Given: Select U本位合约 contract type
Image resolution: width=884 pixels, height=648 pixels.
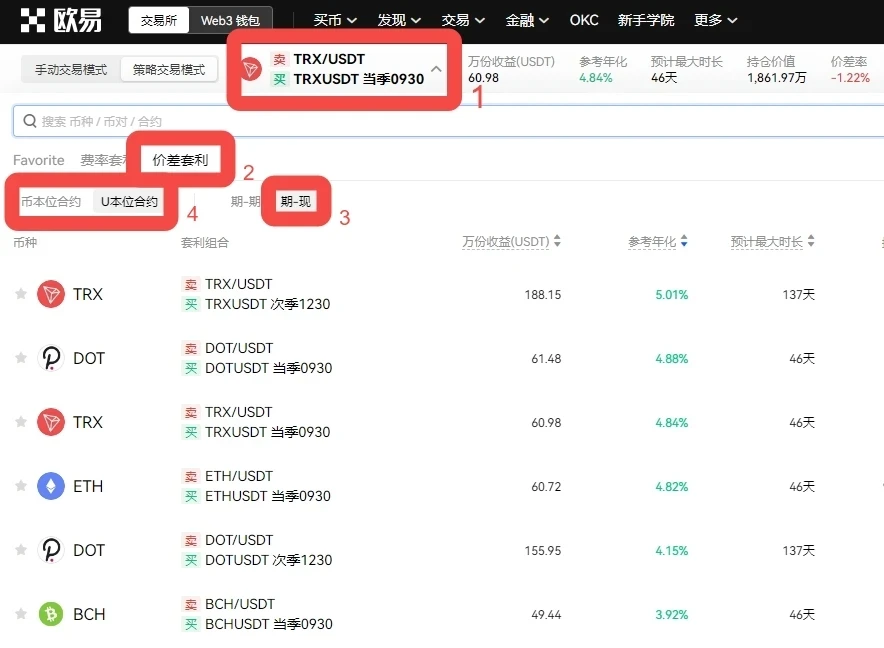Looking at the screenshot, I should 129,202.
